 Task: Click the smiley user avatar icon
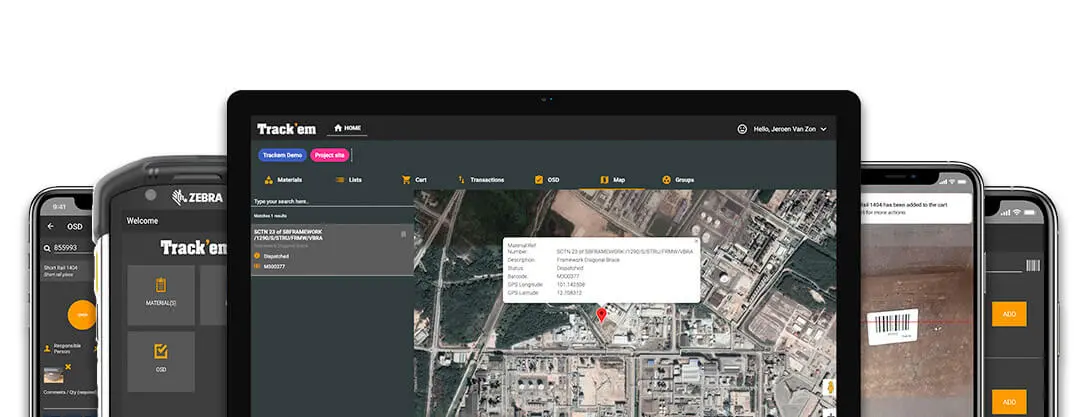tap(742, 129)
